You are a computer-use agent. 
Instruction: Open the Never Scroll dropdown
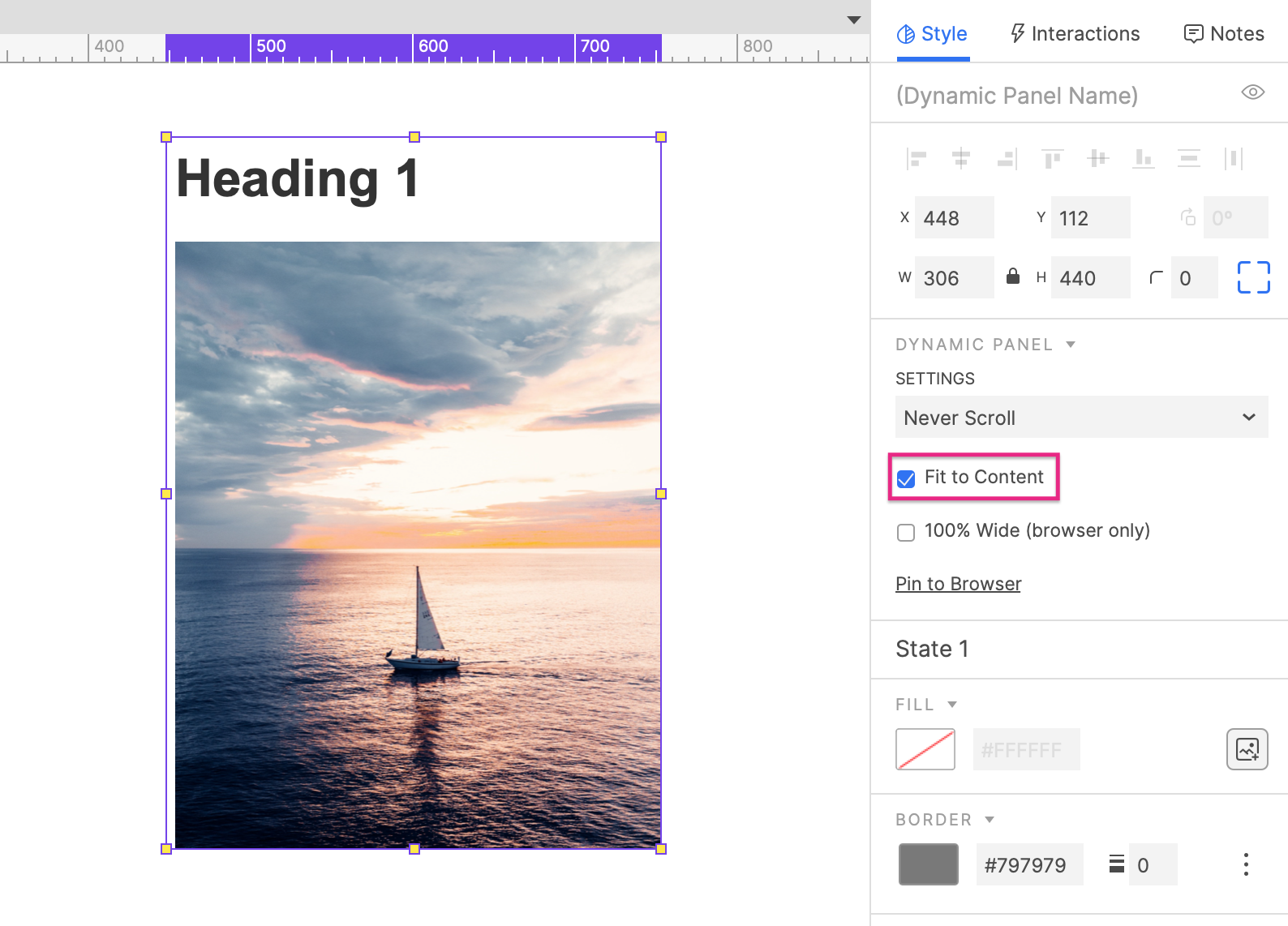1081,417
